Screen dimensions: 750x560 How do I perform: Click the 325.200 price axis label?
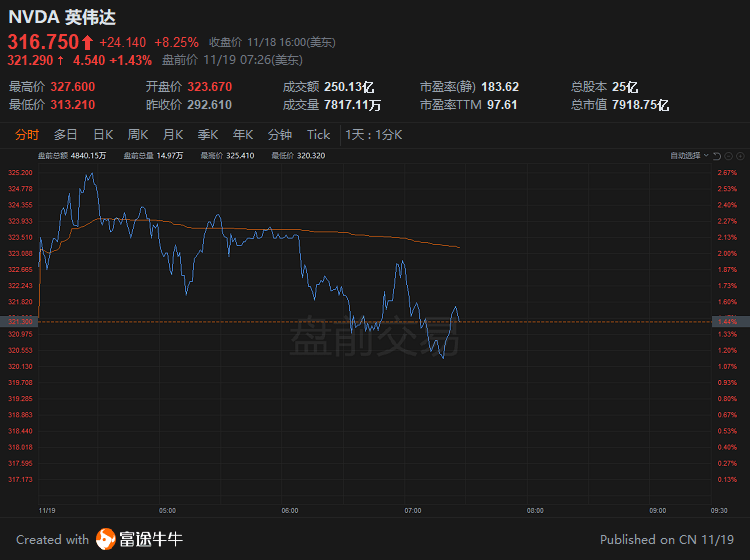click(21, 173)
